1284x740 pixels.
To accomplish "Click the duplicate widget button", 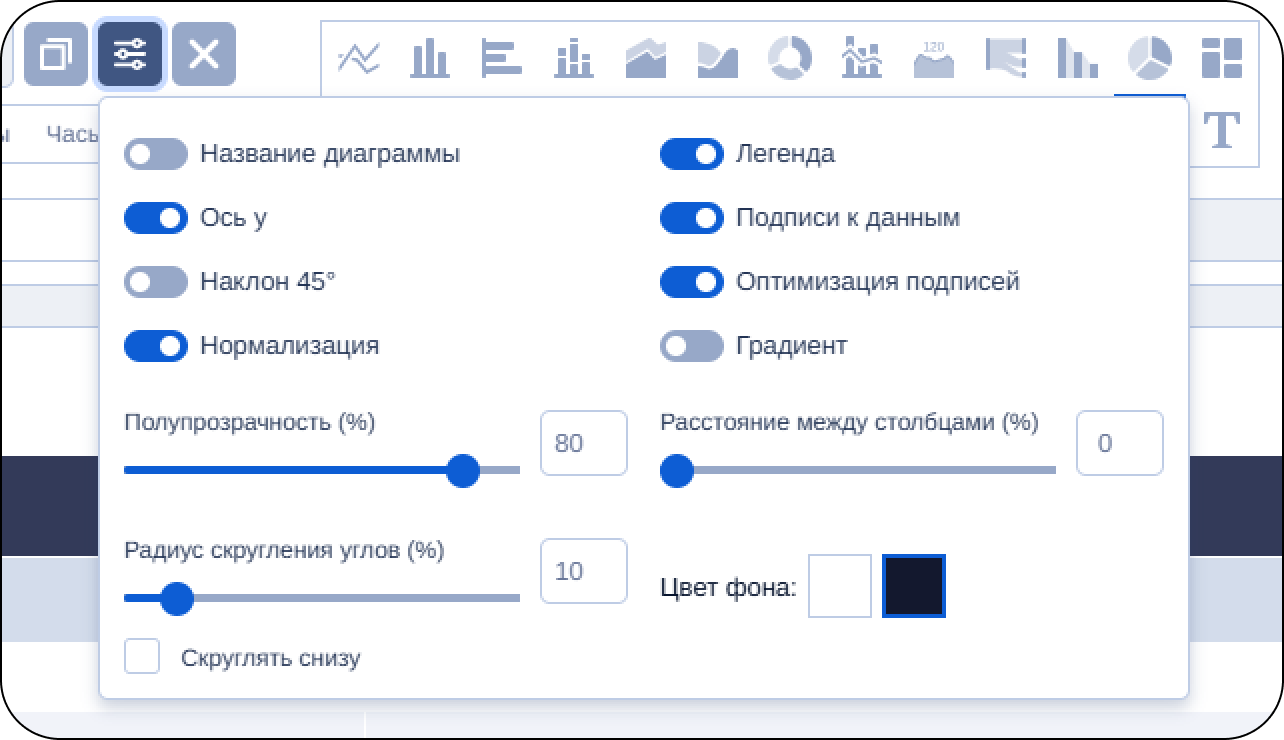I will (x=56, y=54).
